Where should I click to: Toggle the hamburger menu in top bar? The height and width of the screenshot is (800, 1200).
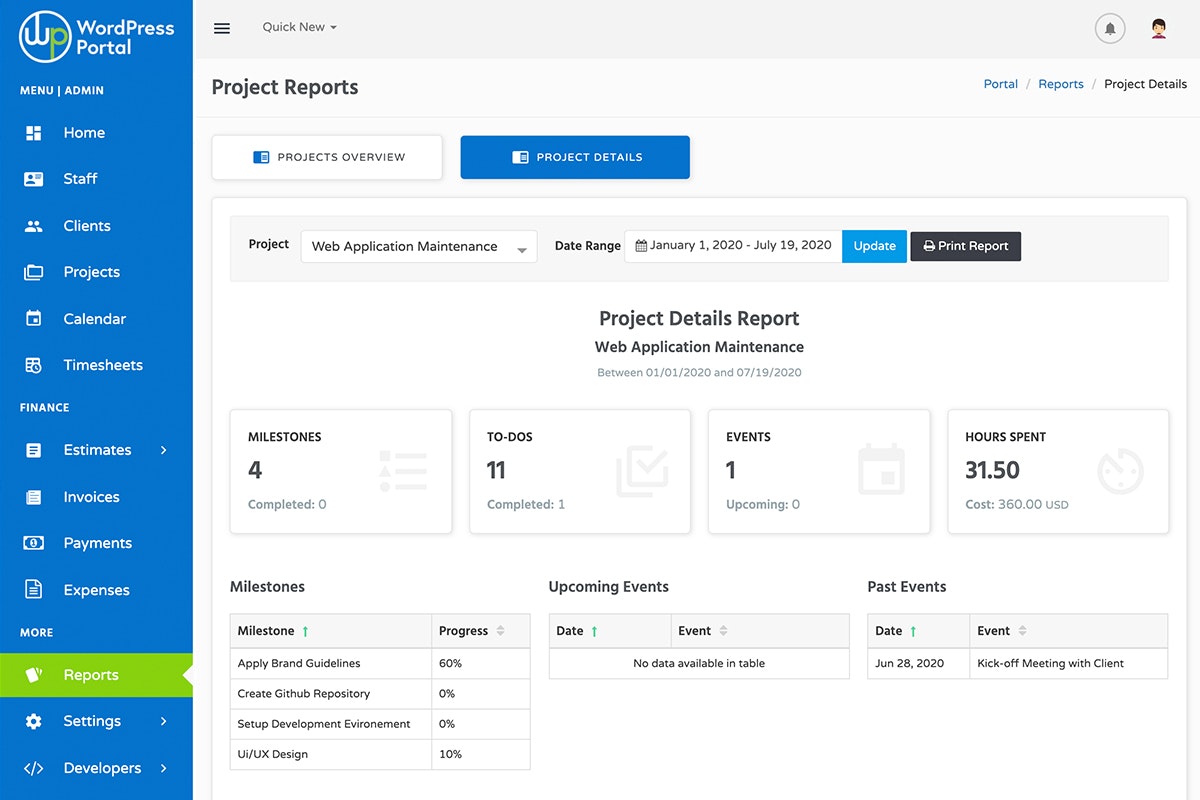coord(222,28)
